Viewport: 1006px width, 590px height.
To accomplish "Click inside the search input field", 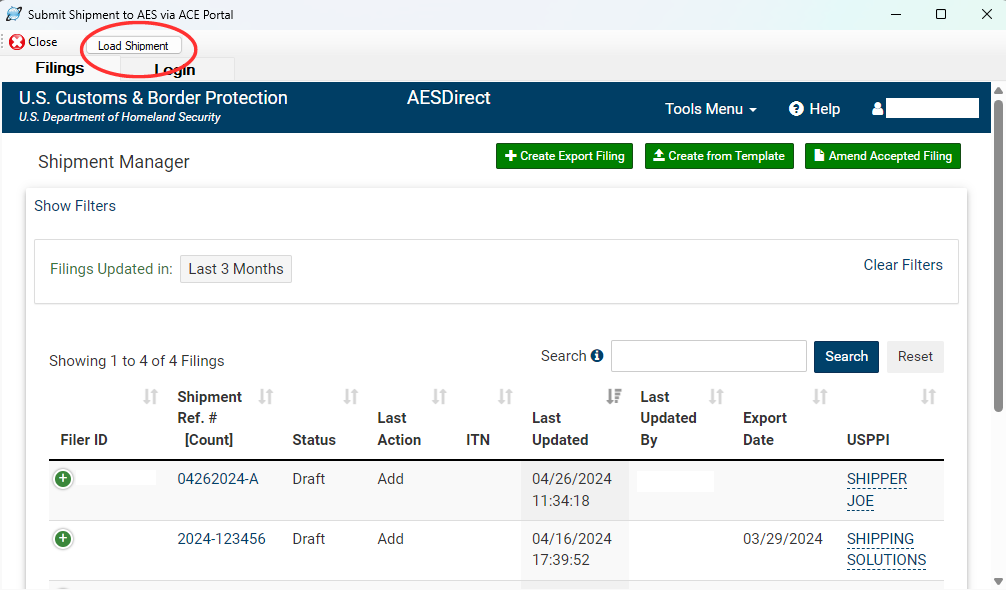I will tap(708, 356).
